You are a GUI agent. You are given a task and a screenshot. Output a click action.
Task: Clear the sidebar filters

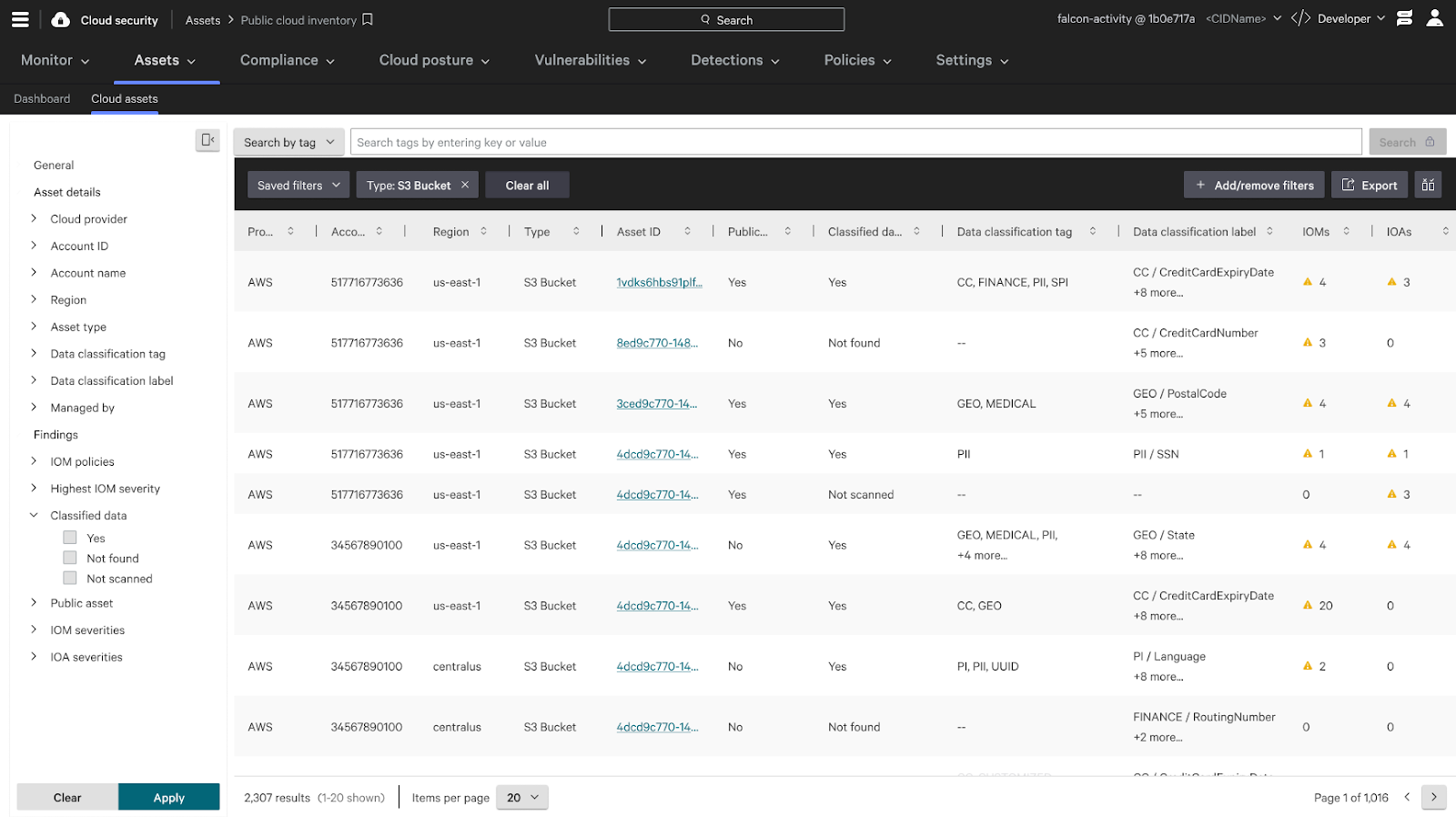coord(67,797)
